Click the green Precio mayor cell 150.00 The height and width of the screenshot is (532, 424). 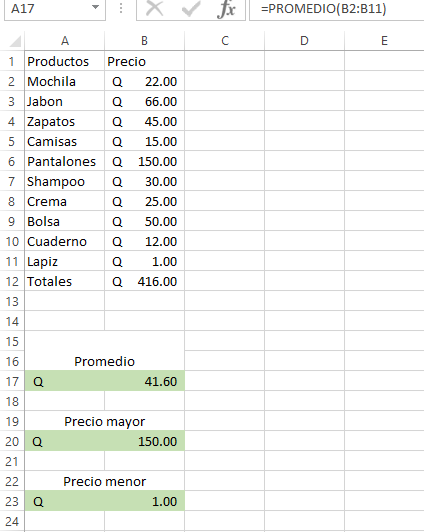click(105, 441)
